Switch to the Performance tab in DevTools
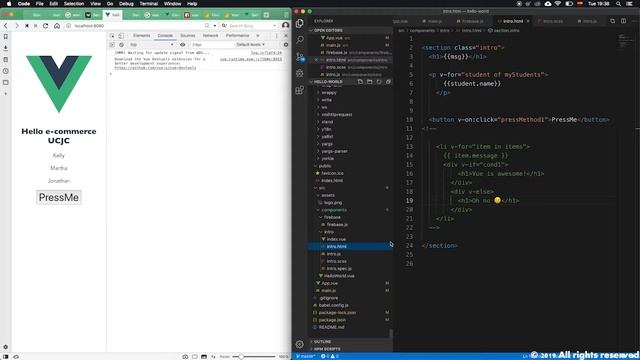Image resolution: width=640 pixels, height=360 pixels. click(x=238, y=36)
